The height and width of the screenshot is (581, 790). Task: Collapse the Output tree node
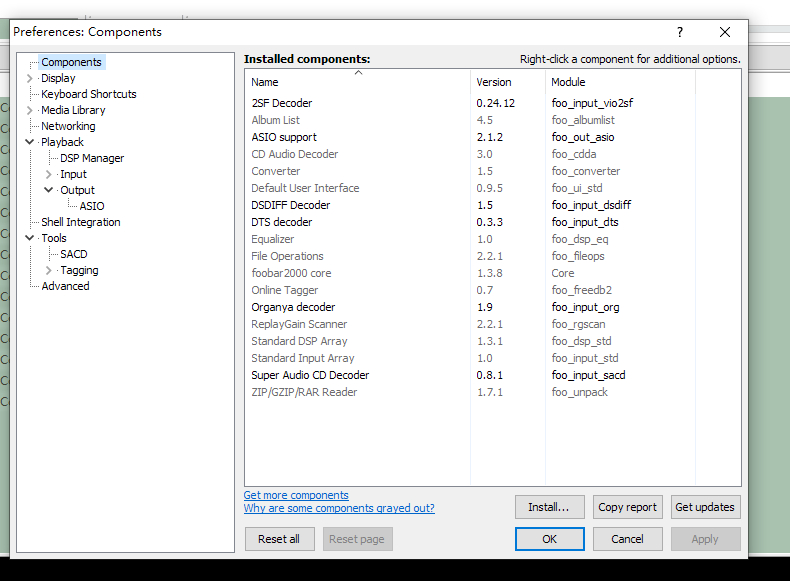48,190
